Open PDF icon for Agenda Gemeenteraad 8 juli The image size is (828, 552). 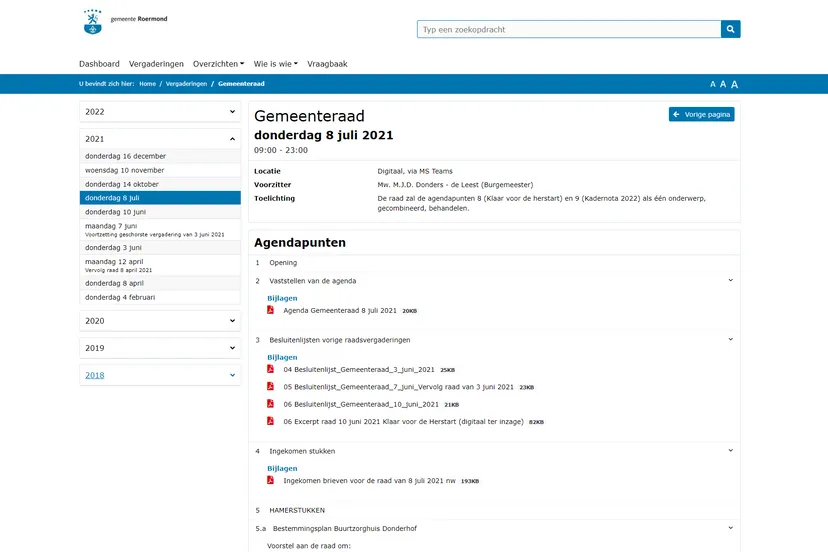coord(271,311)
